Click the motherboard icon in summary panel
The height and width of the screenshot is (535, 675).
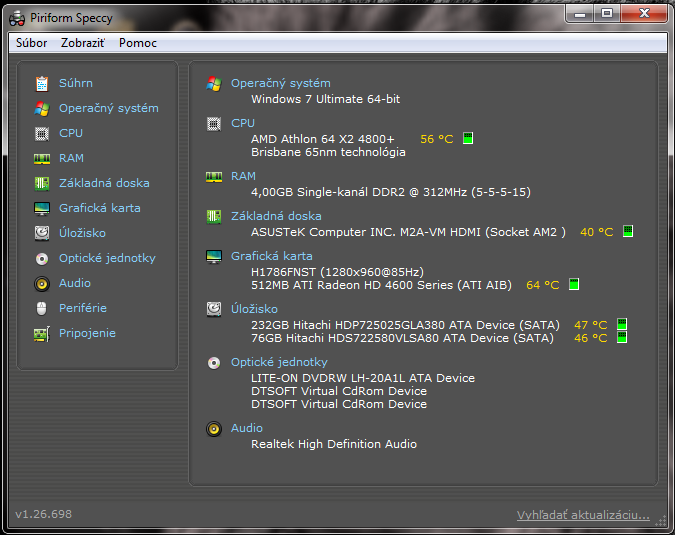214,216
